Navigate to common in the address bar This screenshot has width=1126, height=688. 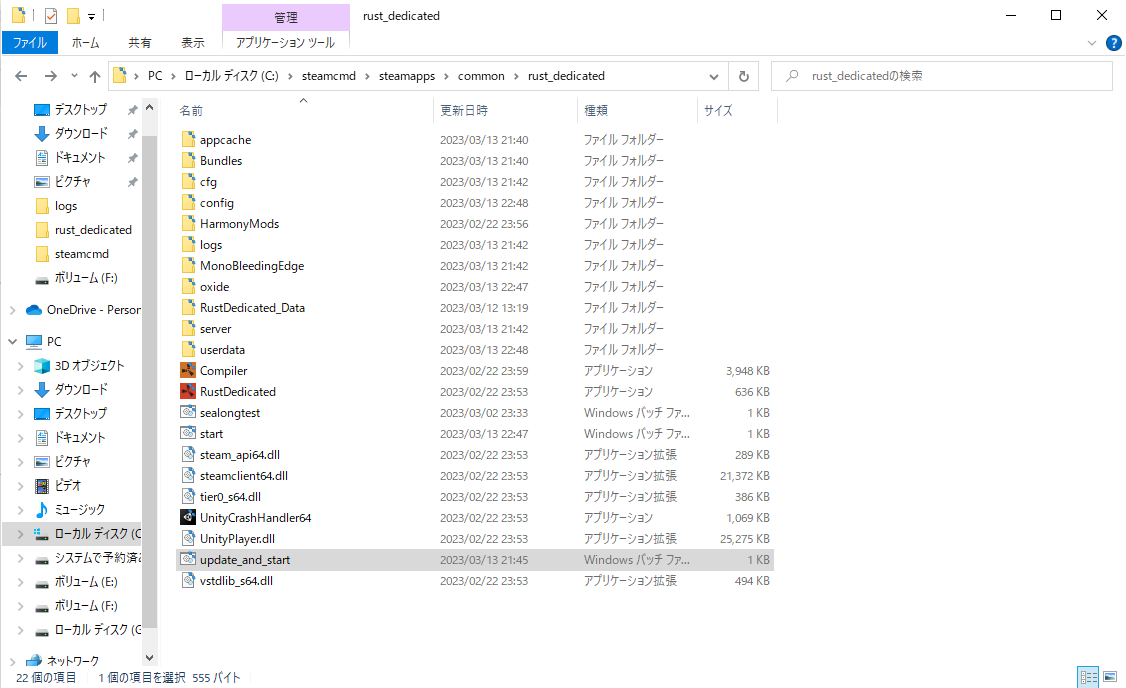[x=481, y=76]
